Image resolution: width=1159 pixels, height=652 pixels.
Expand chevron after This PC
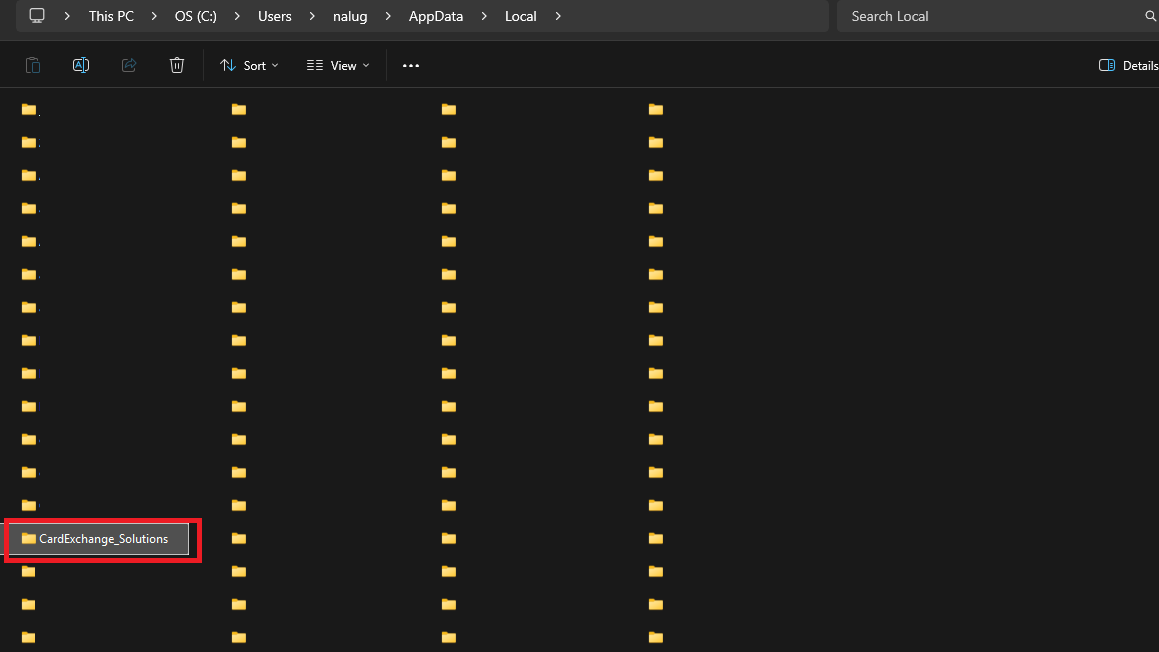[x=154, y=16]
